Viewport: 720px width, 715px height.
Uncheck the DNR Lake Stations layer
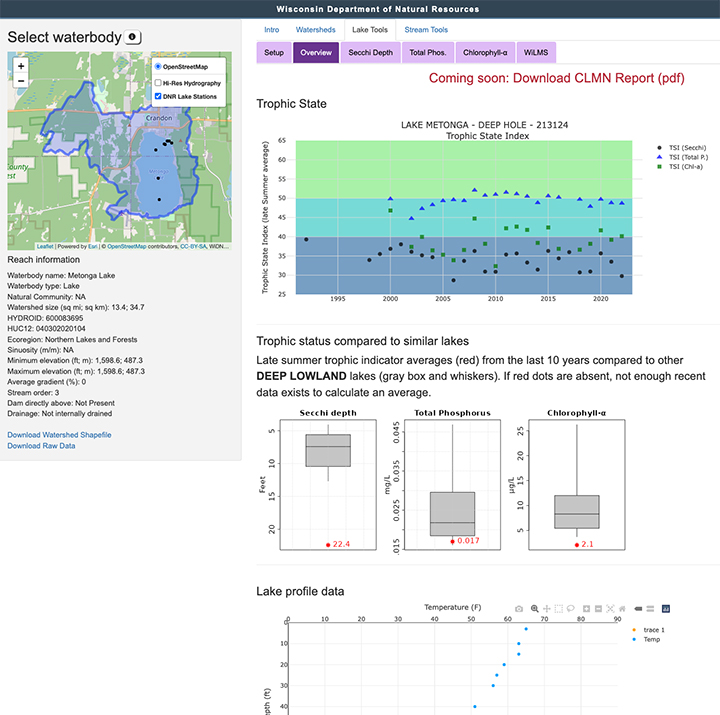[x=158, y=96]
